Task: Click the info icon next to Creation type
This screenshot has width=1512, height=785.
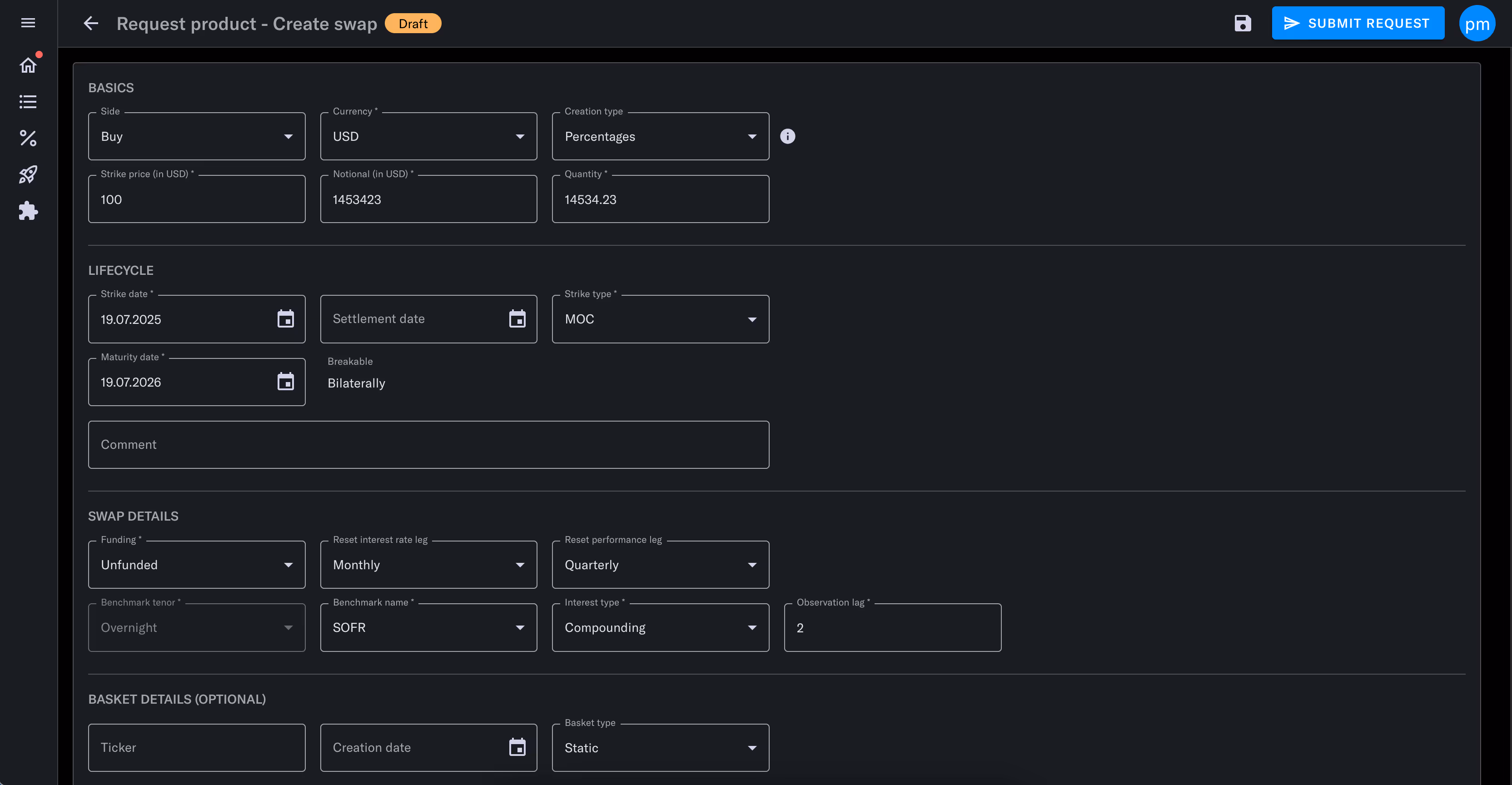Action: point(787,136)
